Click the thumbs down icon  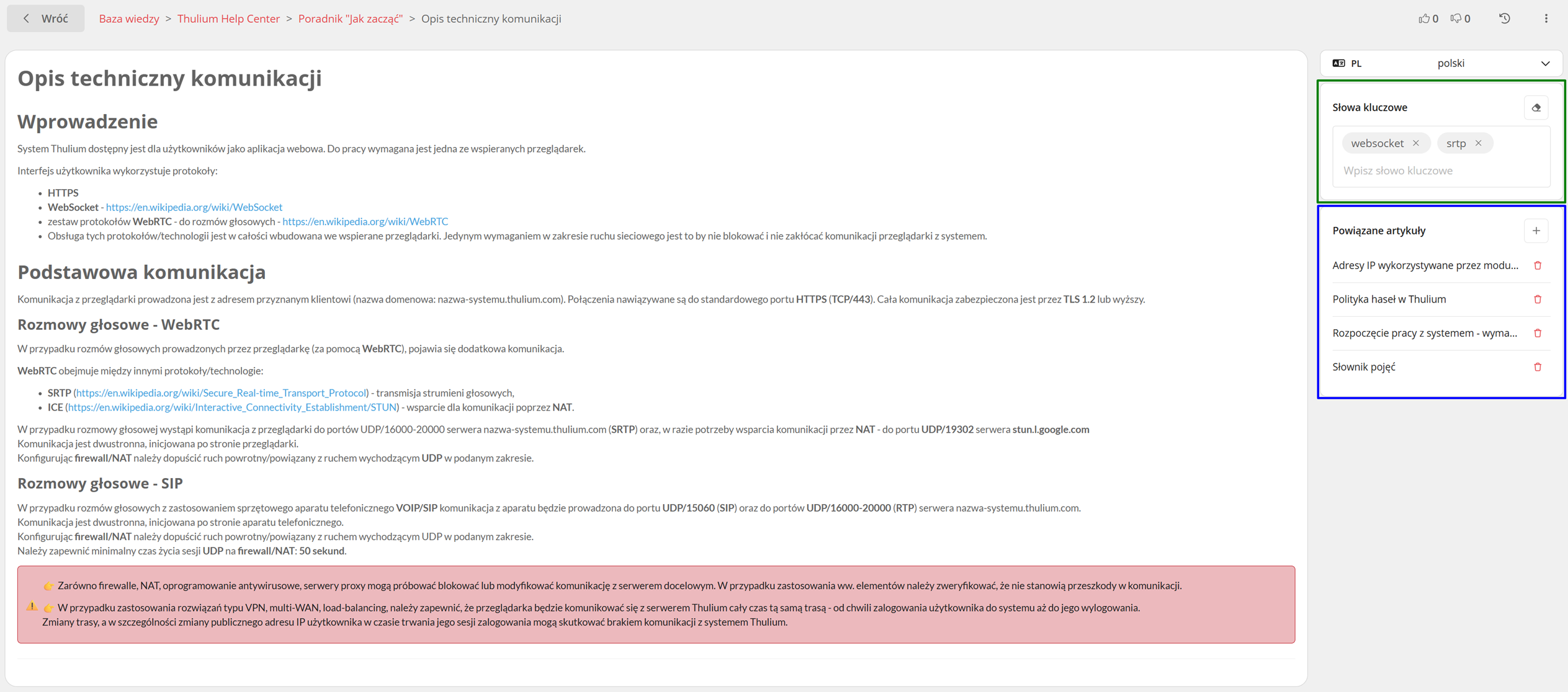1456,19
